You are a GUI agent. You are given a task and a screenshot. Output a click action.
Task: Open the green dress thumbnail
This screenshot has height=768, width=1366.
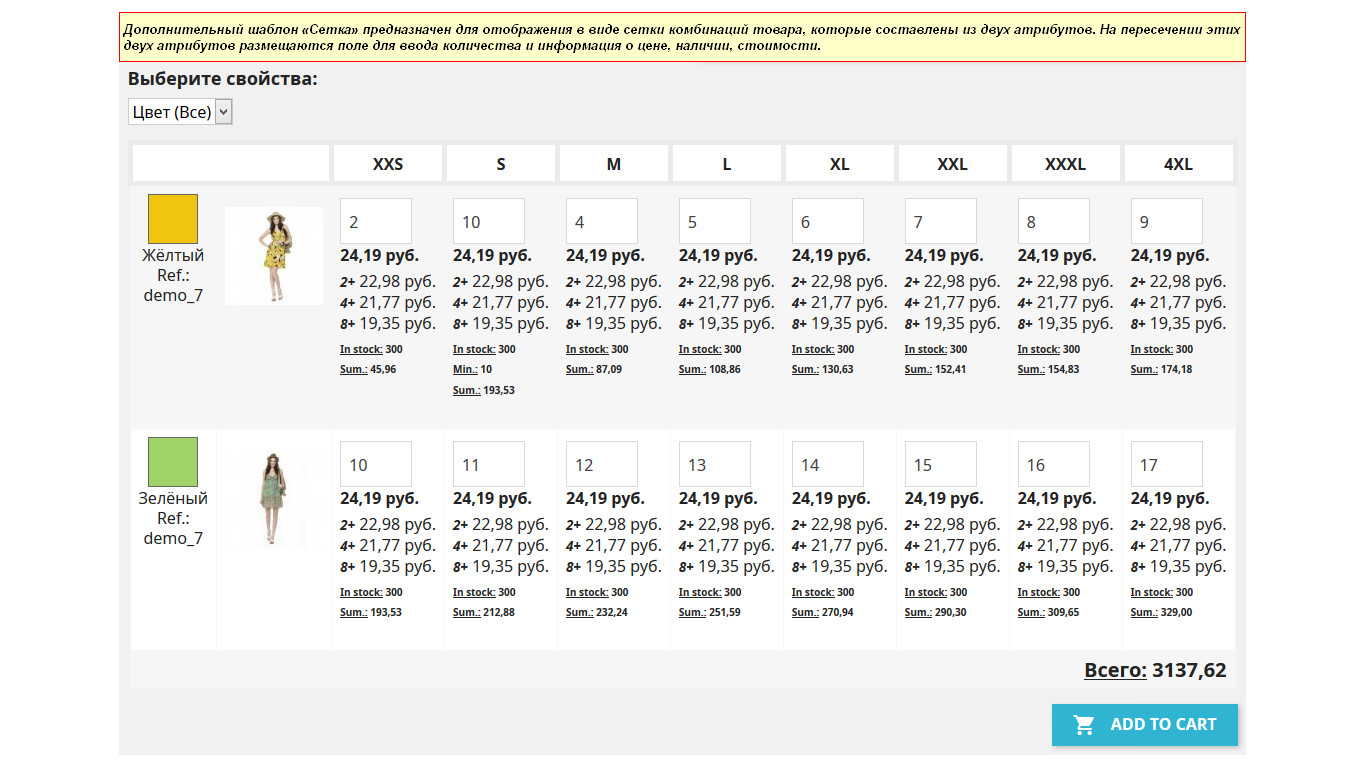coord(273,499)
